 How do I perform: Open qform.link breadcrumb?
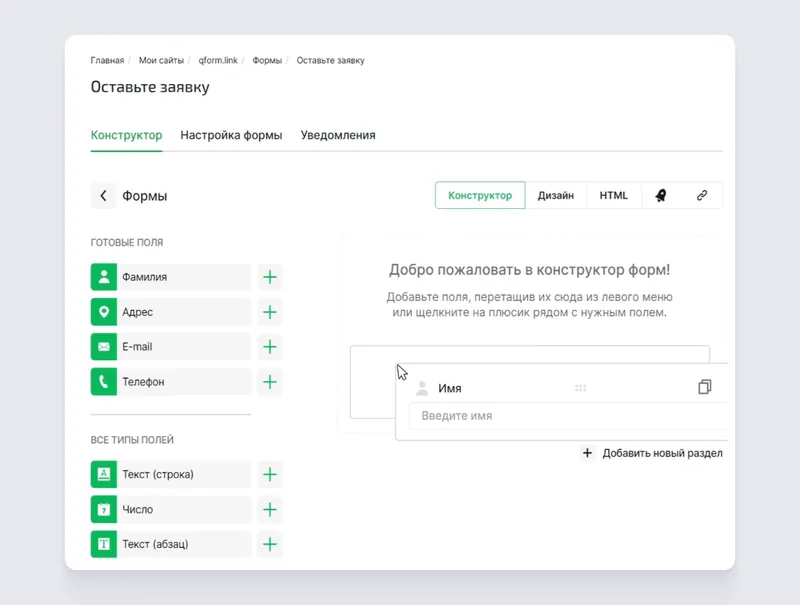(218, 60)
